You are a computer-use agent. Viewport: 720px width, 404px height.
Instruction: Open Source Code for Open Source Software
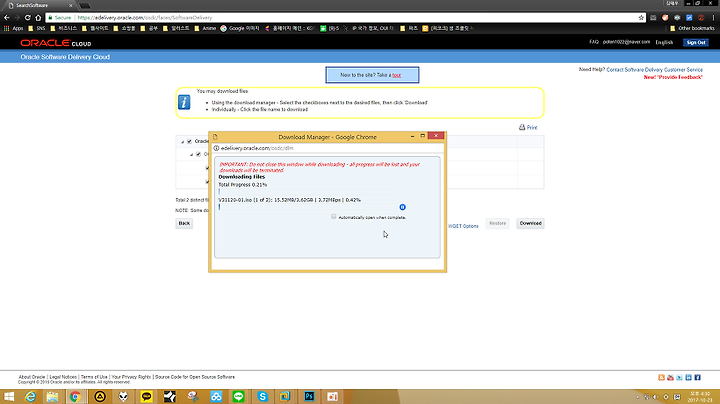(195, 377)
